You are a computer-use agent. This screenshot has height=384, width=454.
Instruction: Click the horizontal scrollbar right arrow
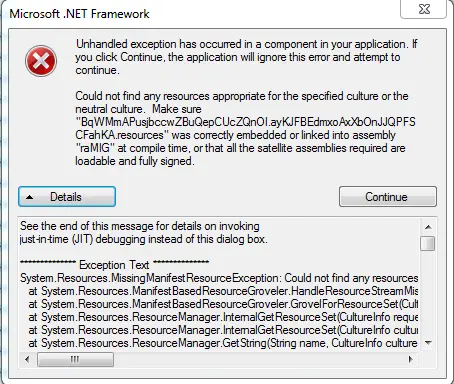(x=411, y=359)
